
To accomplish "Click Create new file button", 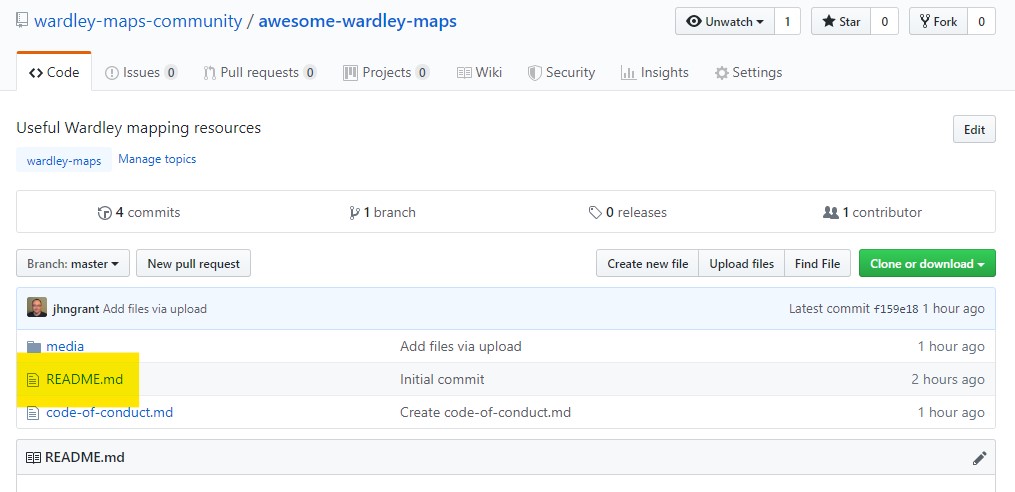I will click(647, 263).
